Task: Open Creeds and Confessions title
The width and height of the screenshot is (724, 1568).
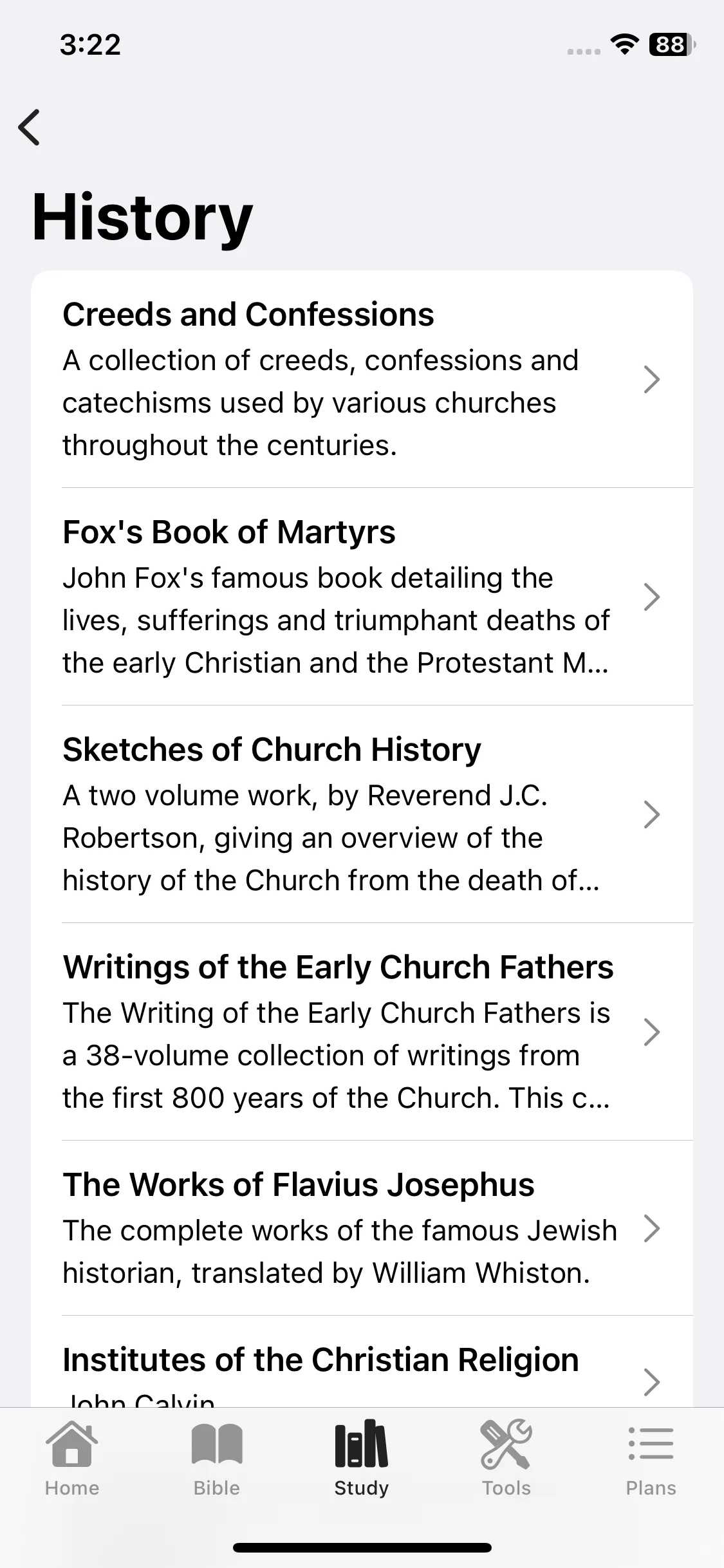Action: pos(248,315)
